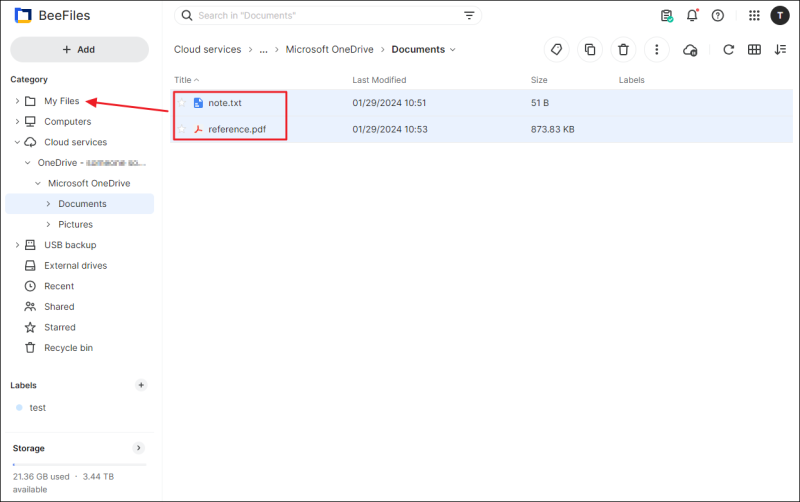Click the refresh icon
The width and height of the screenshot is (800, 502).
pos(728,49)
